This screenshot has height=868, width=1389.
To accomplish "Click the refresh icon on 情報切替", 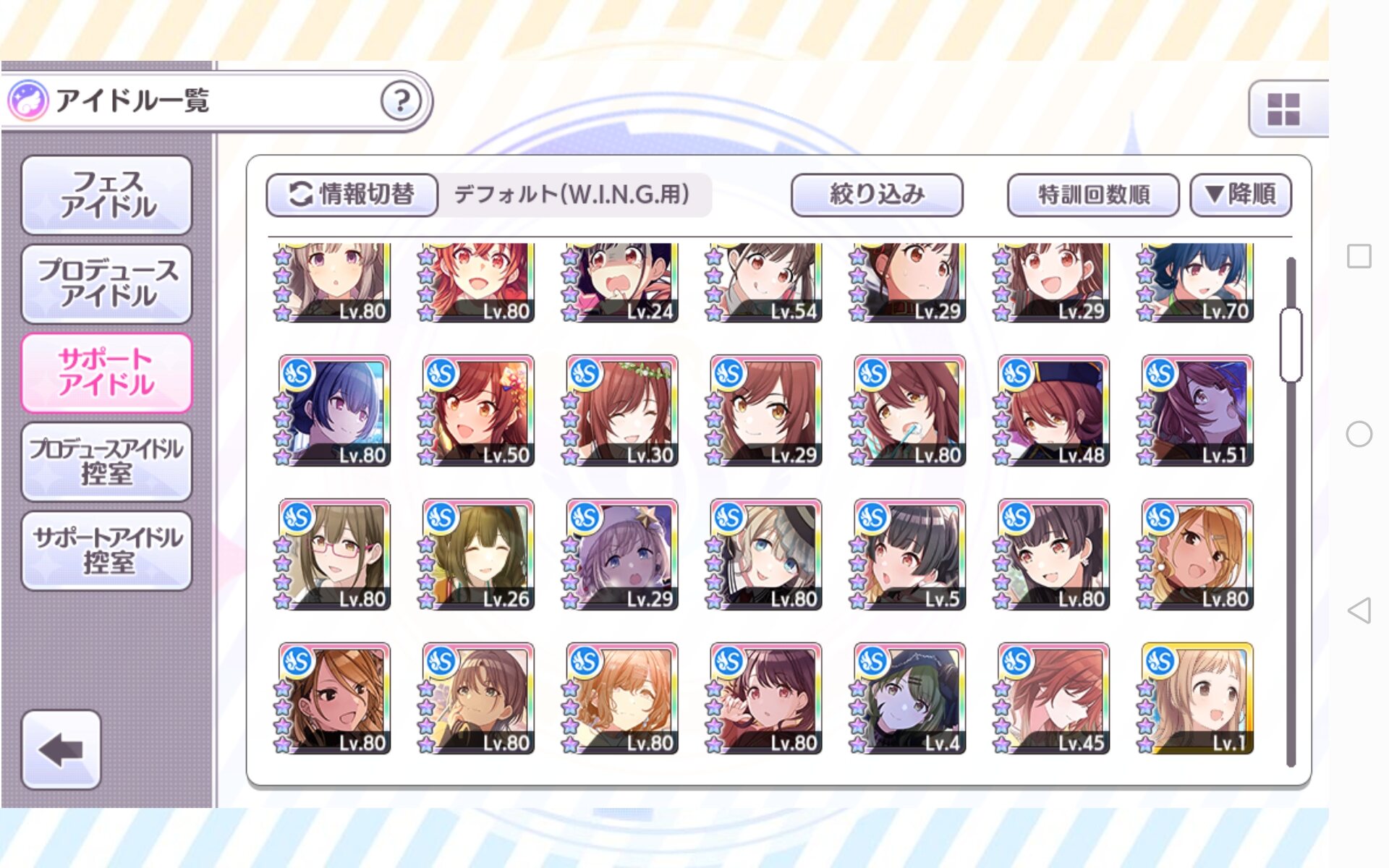I will point(301,195).
